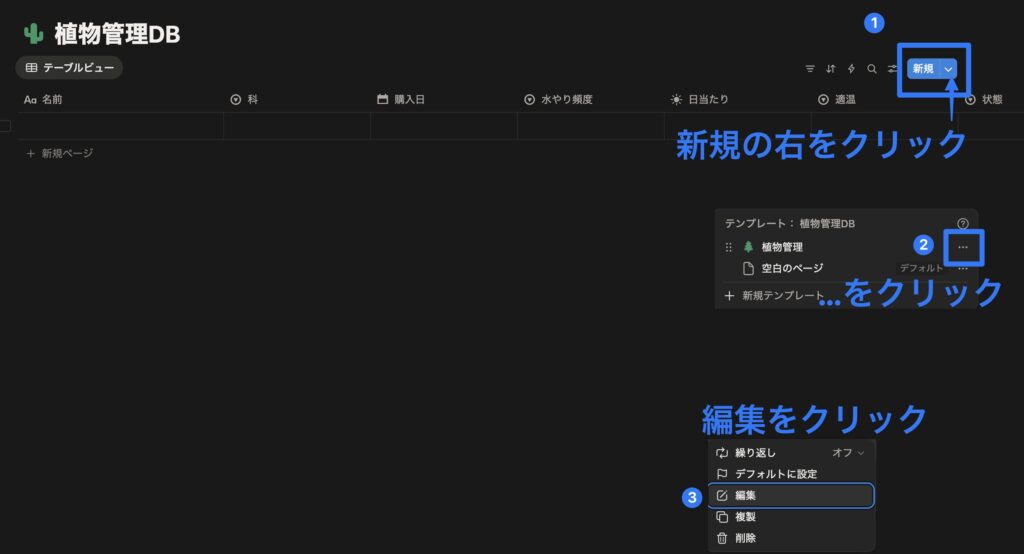Viewport: 1024px width, 554px height.
Task: Open the filter icon in the toolbar
Action: tap(810, 69)
